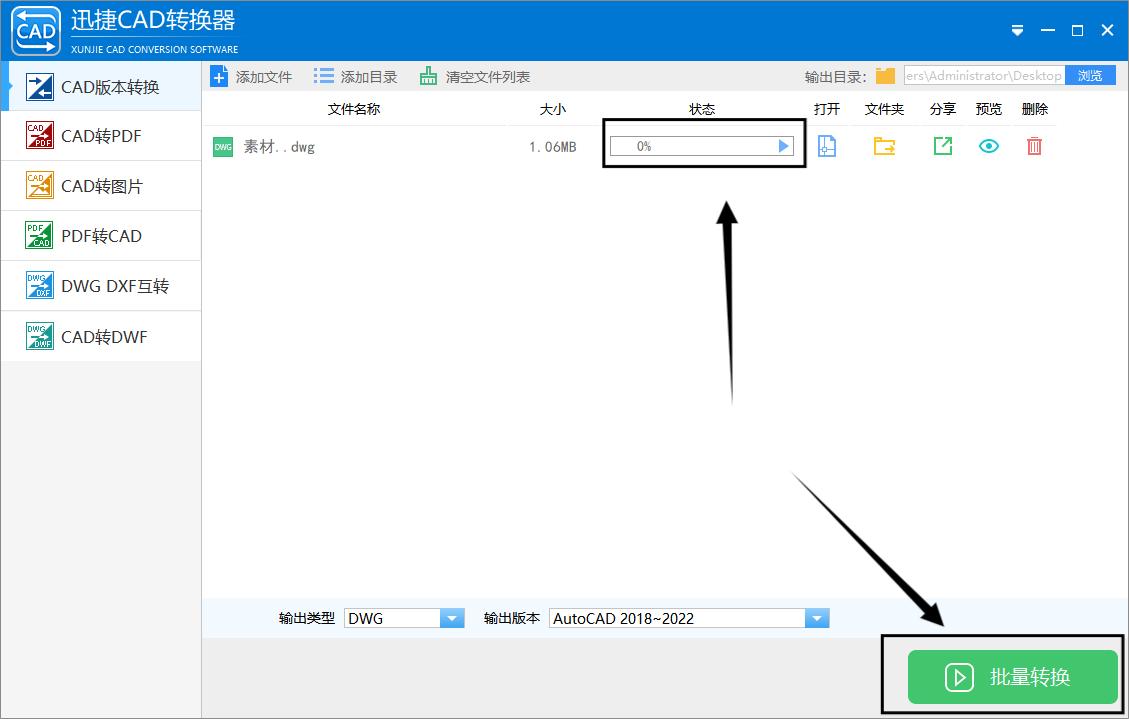Screen dimensions: 1129x719
Task: Open the converted file with 打开 icon
Action: pos(827,146)
